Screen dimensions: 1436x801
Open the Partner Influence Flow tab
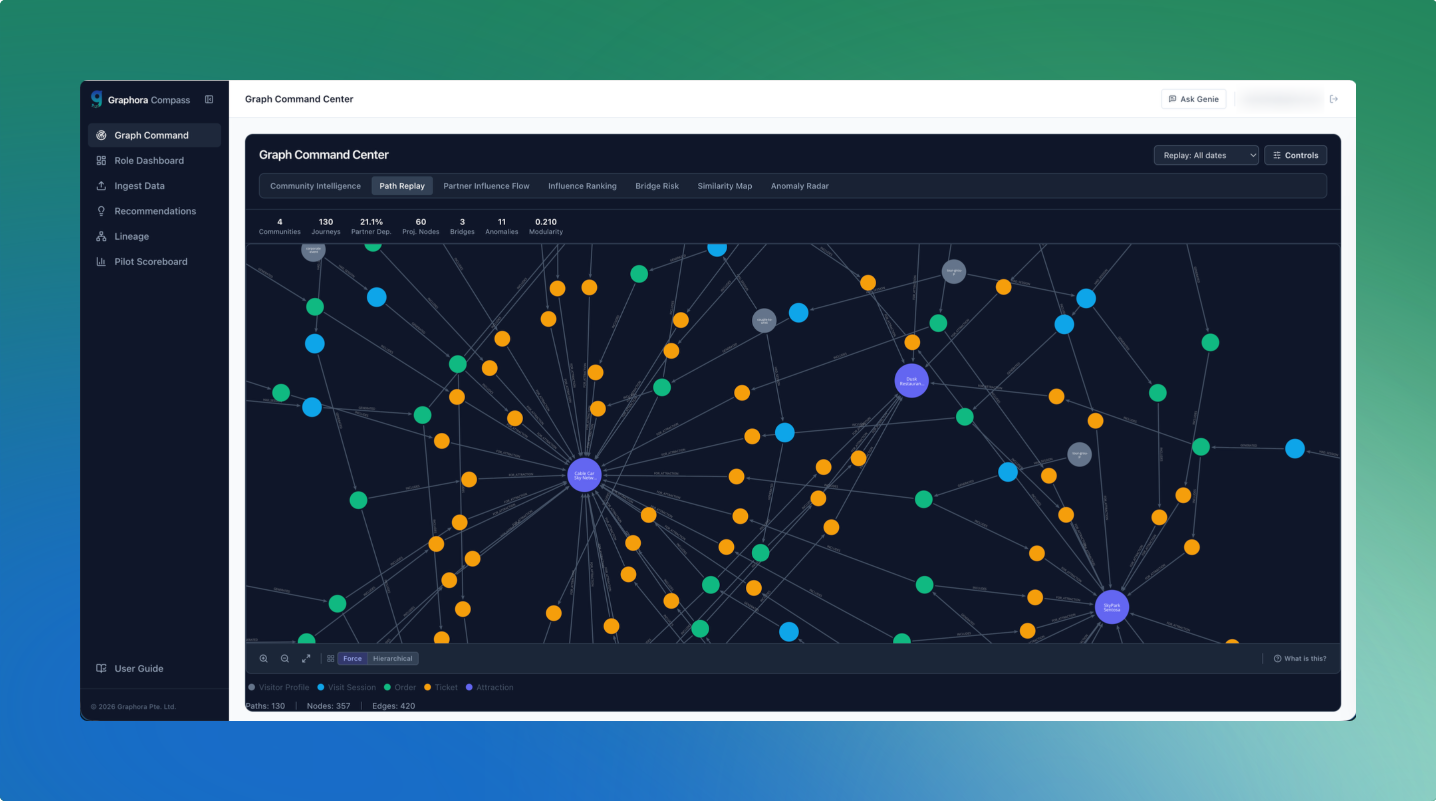click(x=486, y=186)
